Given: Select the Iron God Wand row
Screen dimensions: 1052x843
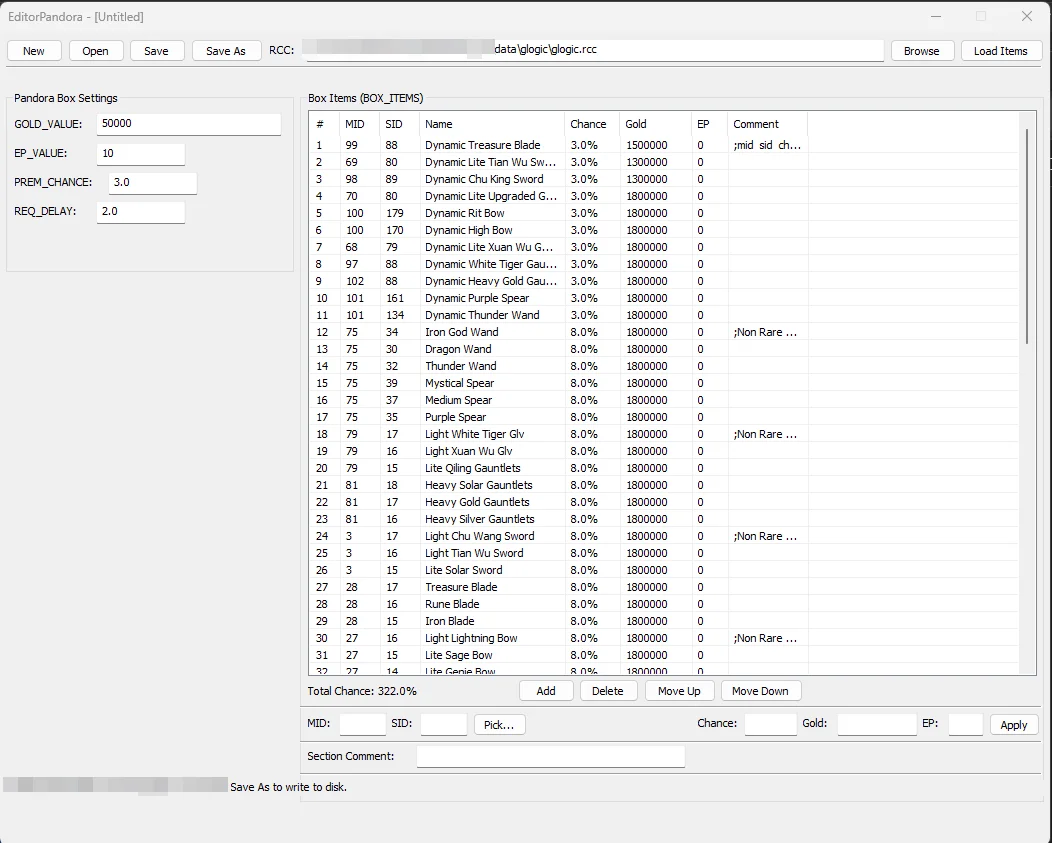Looking at the screenshot, I should click(666, 332).
